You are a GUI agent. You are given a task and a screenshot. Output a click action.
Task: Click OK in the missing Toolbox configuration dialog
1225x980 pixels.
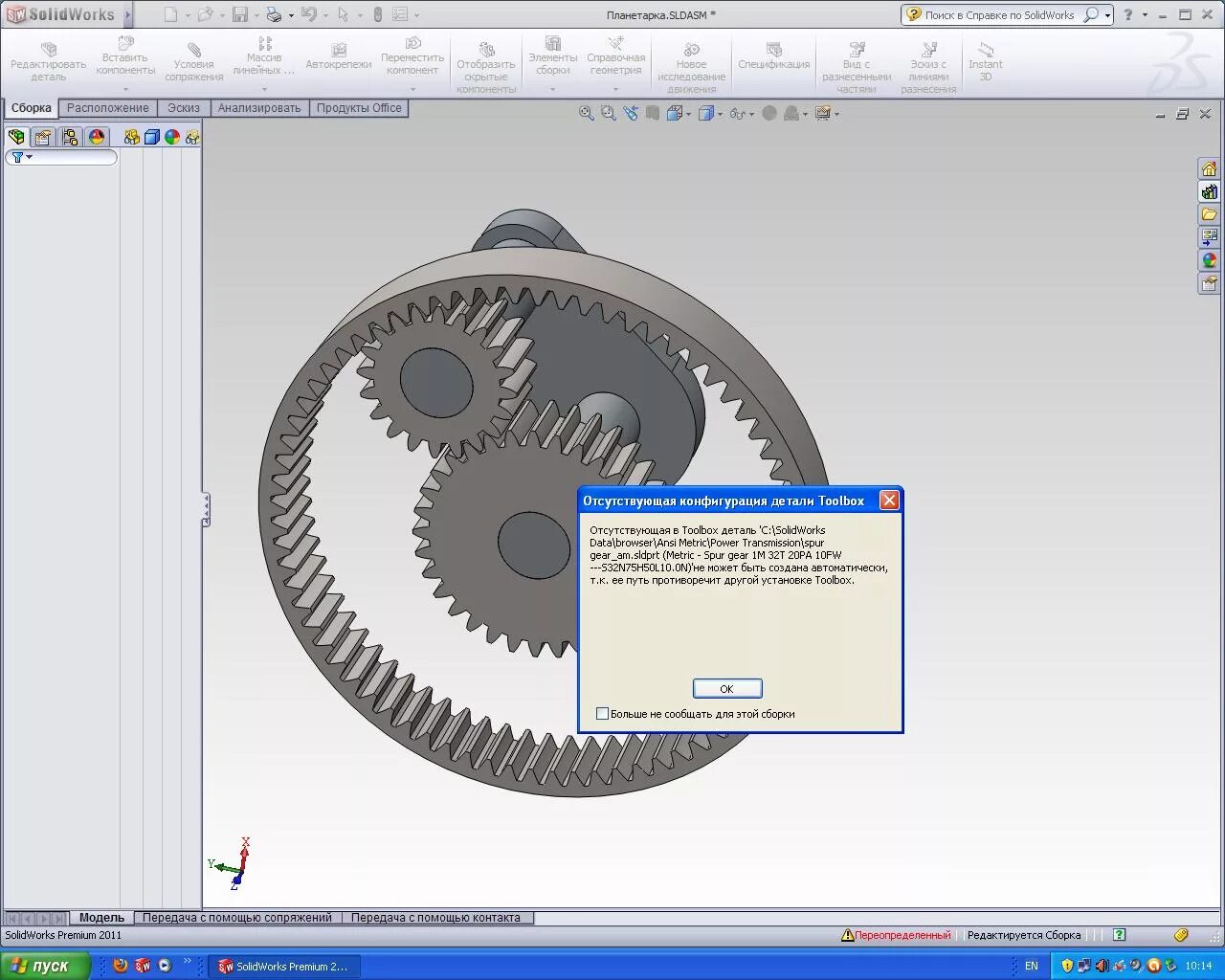[726, 689]
